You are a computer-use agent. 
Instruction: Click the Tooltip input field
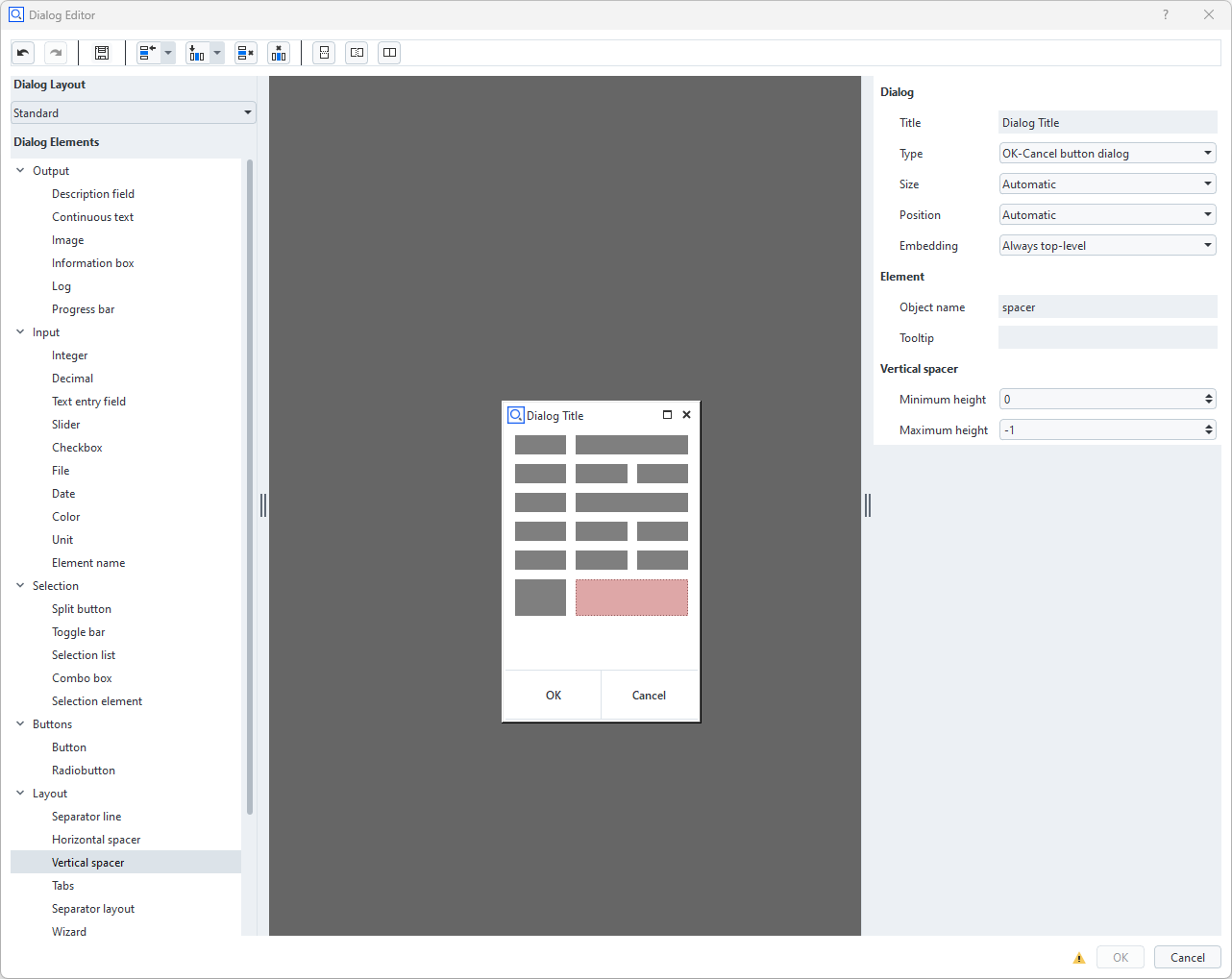tap(1107, 338)
